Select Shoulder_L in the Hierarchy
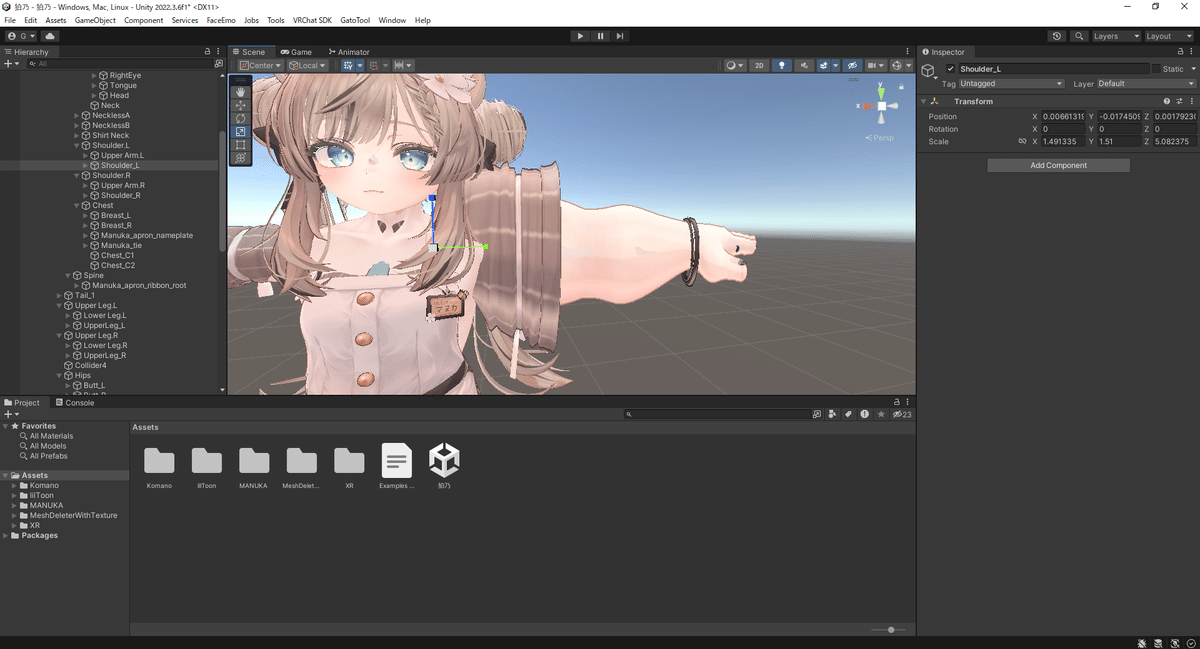 pyautogui.click(x=120, y=166)
